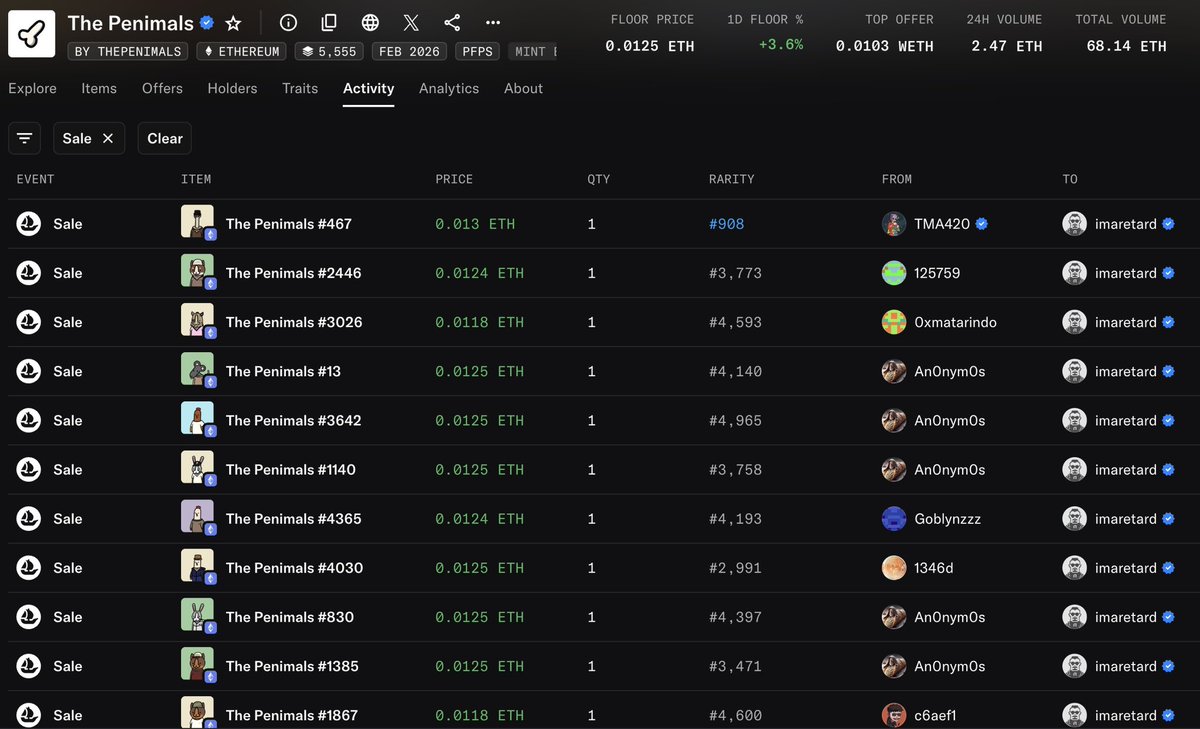Open seller Goblynzzz profile
Image resolution: width=1200 pixels, height=729 pixels.
[x=947, y=519]
